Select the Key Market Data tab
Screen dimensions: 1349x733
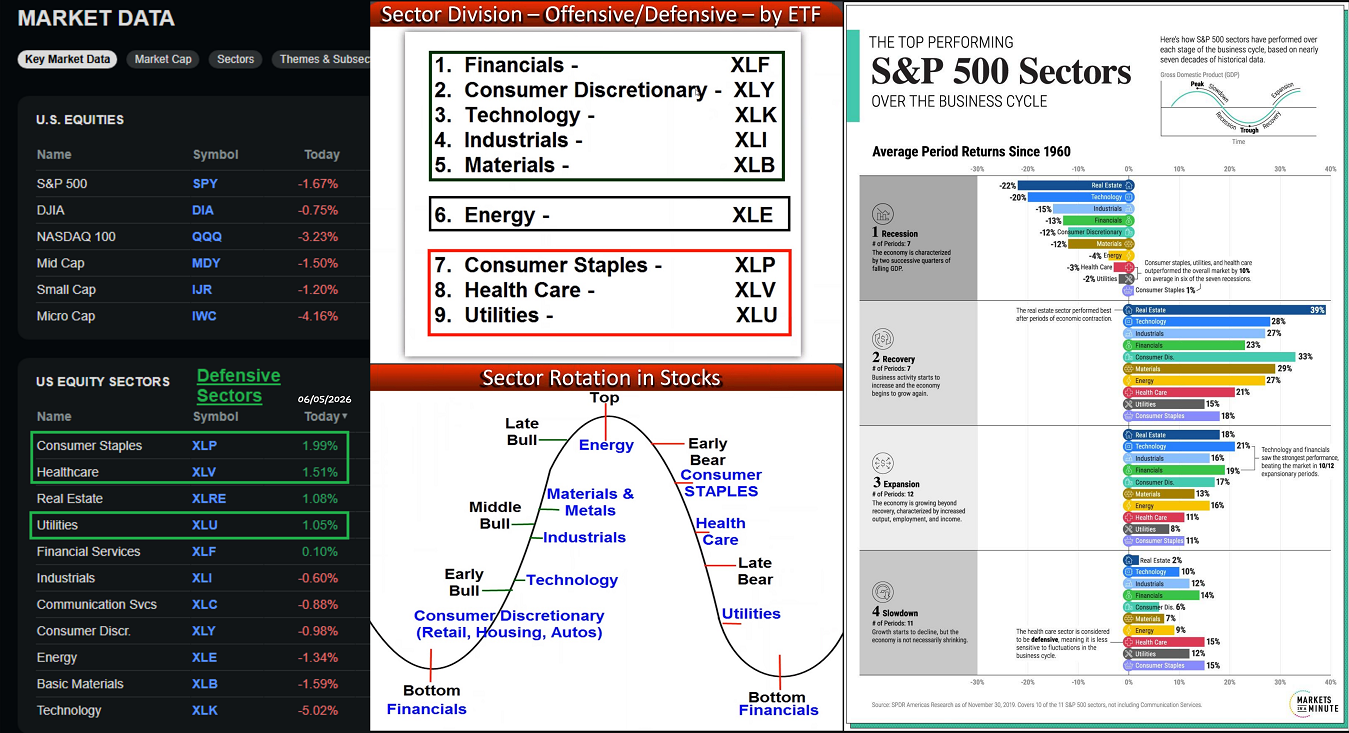[x=67, y=59]
